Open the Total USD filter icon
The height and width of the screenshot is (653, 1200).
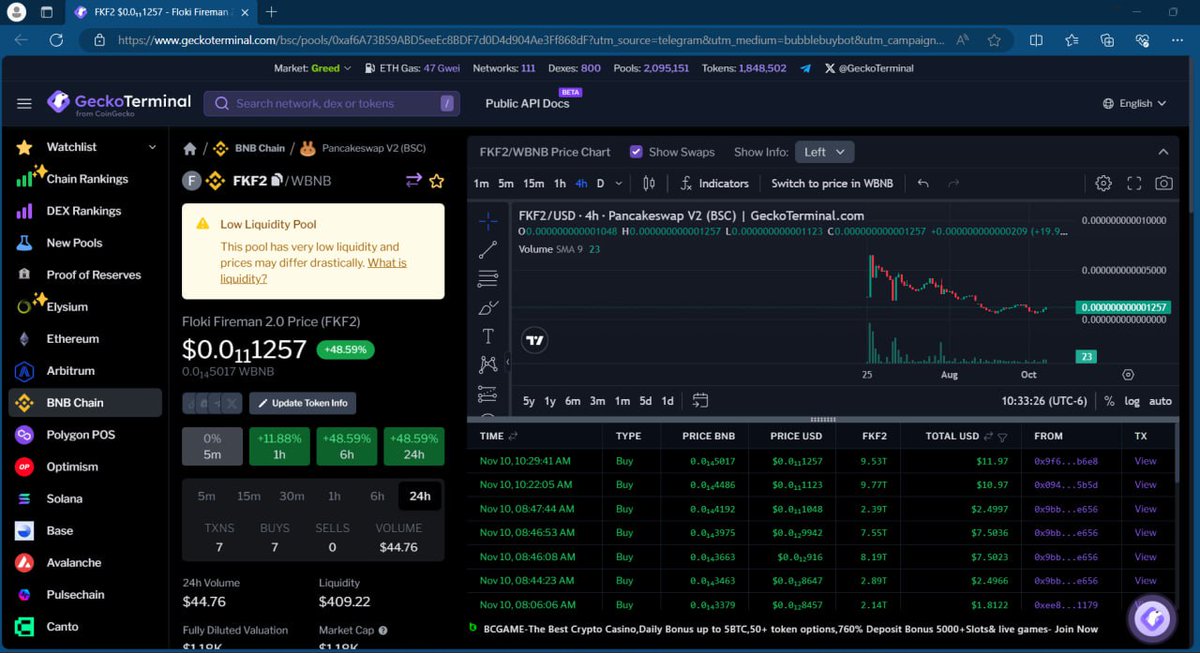[x=1002, y=437]
